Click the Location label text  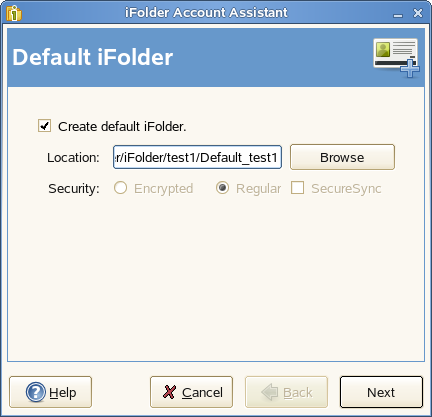tap(73, 157)
